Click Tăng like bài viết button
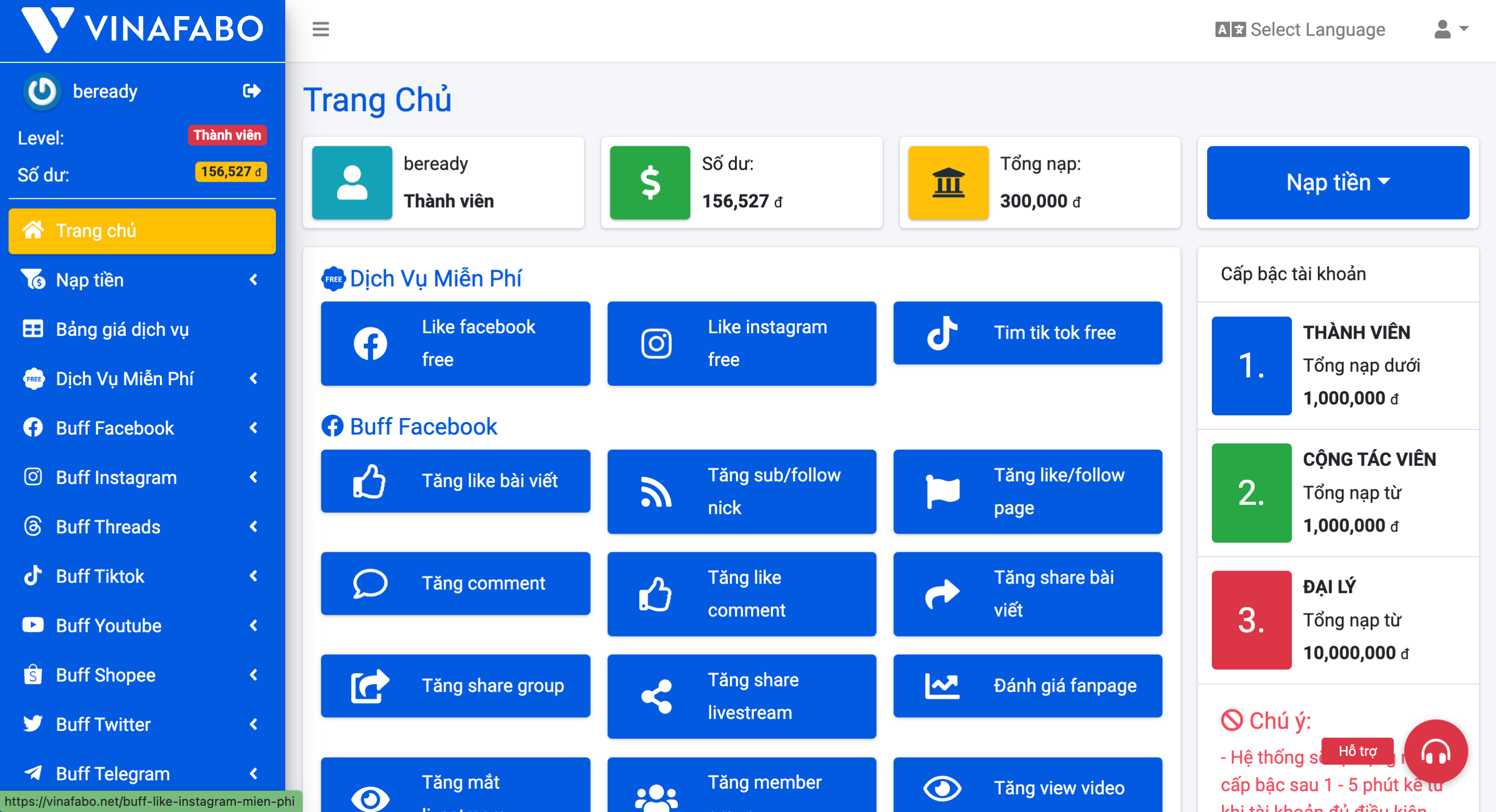The height and width of the screenshot is (812, 1496). point(456,481)
